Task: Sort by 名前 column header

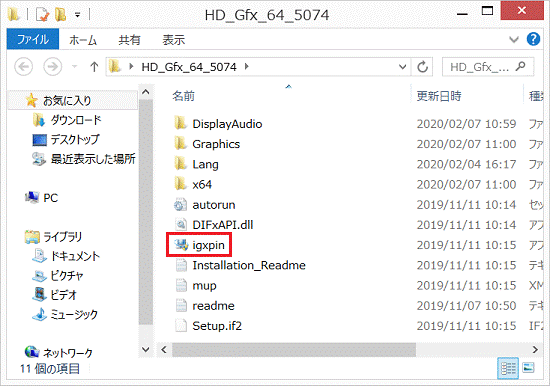Action: [183, 96]
